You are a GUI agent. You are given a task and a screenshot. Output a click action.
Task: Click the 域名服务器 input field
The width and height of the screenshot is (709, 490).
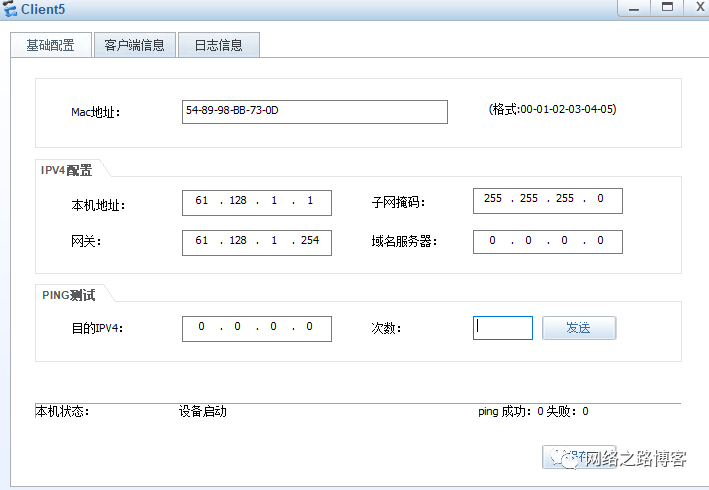(x=548, y=242)
